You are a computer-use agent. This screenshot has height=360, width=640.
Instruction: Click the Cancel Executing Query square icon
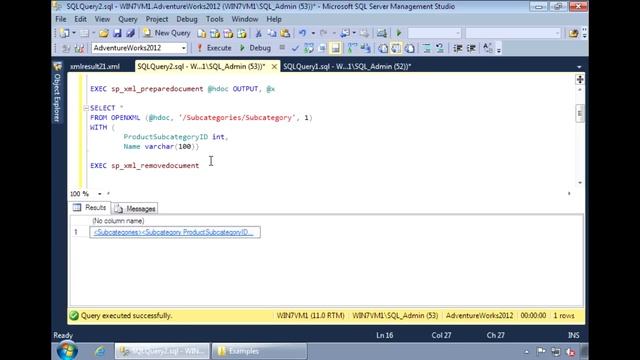282,48
